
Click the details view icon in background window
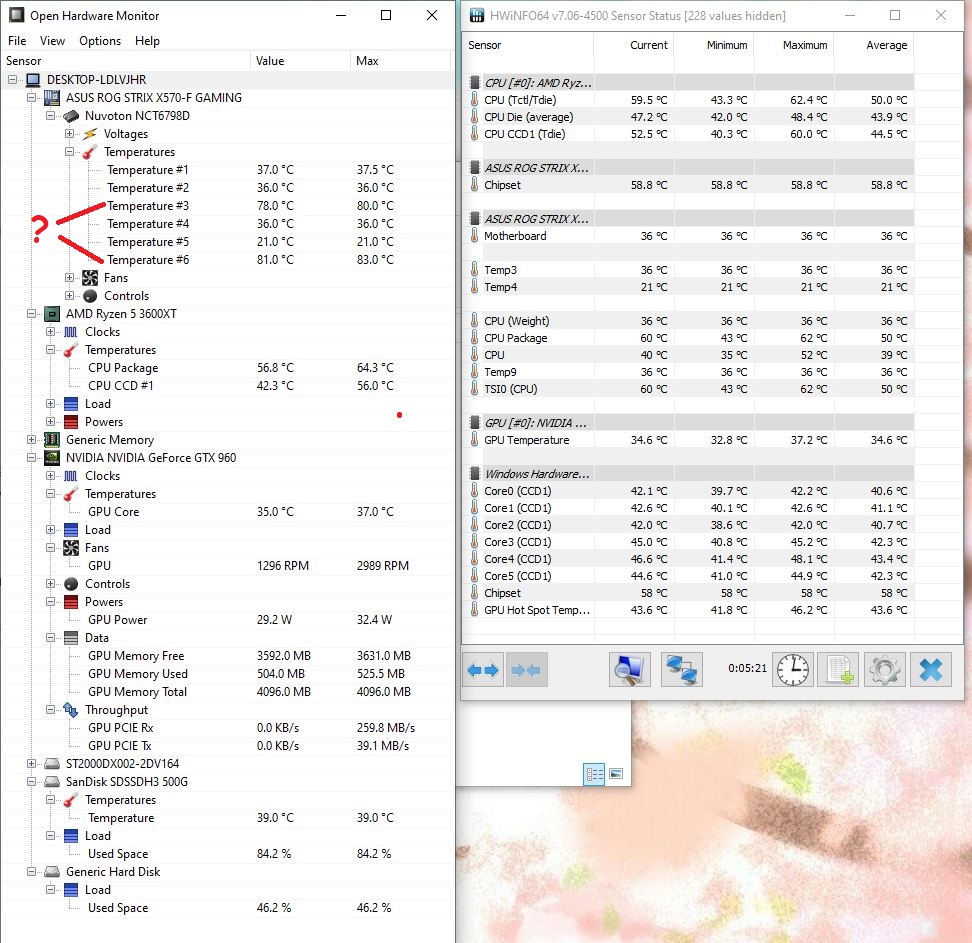pyautogui.click(x=594, y=774)
